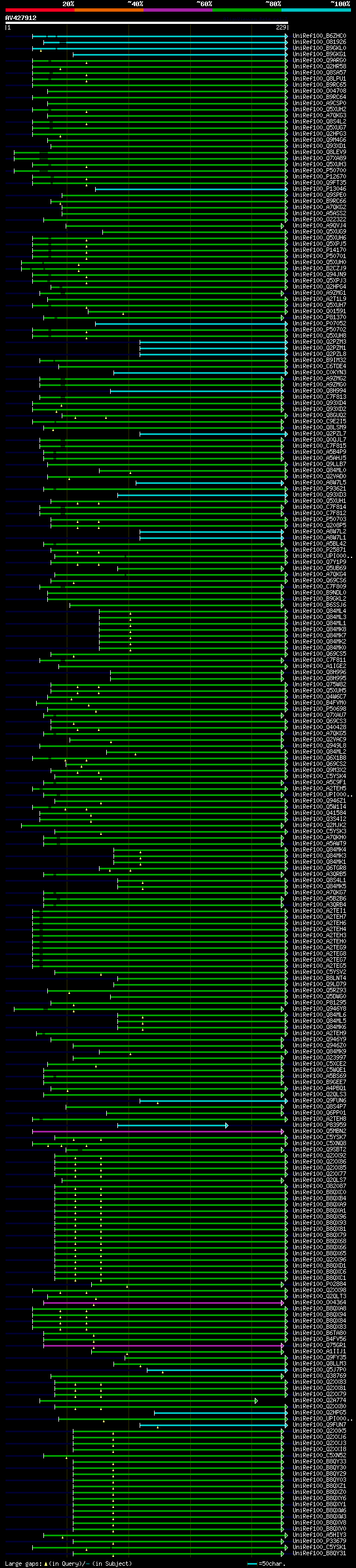Open hit UniRef100_P02884
356x1568 pixels.
pos(319,1284)
